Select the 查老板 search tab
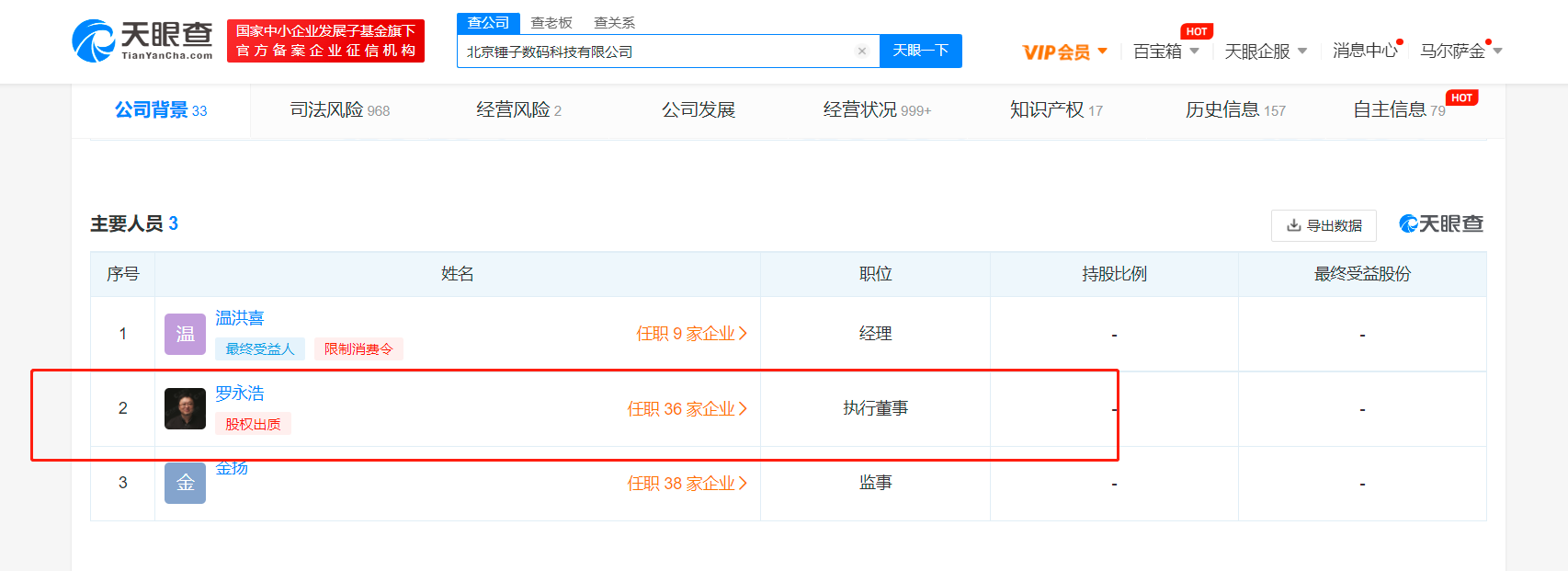This screenshot has height=571, width=1568. pyautogui.click(x=551, y=23)
